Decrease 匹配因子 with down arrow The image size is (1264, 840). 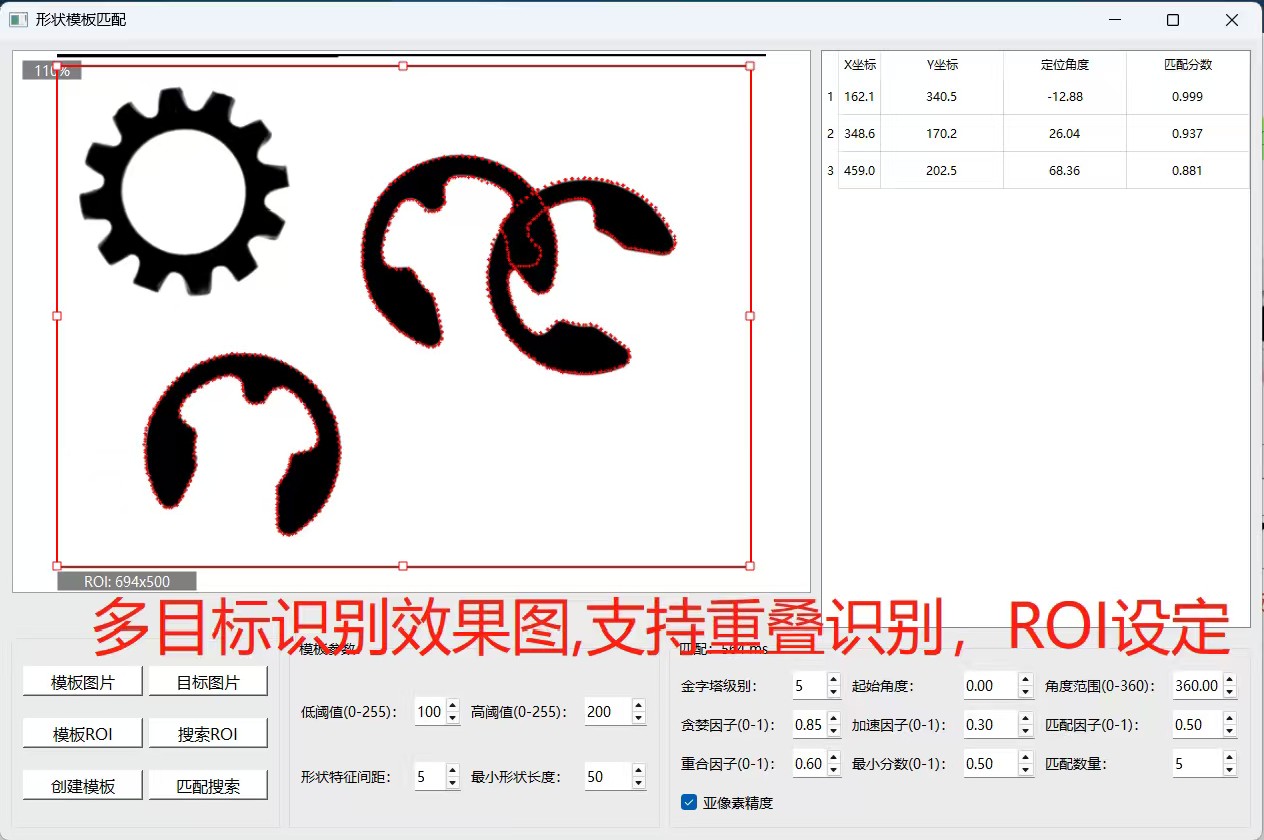(x=1230, y=730)
